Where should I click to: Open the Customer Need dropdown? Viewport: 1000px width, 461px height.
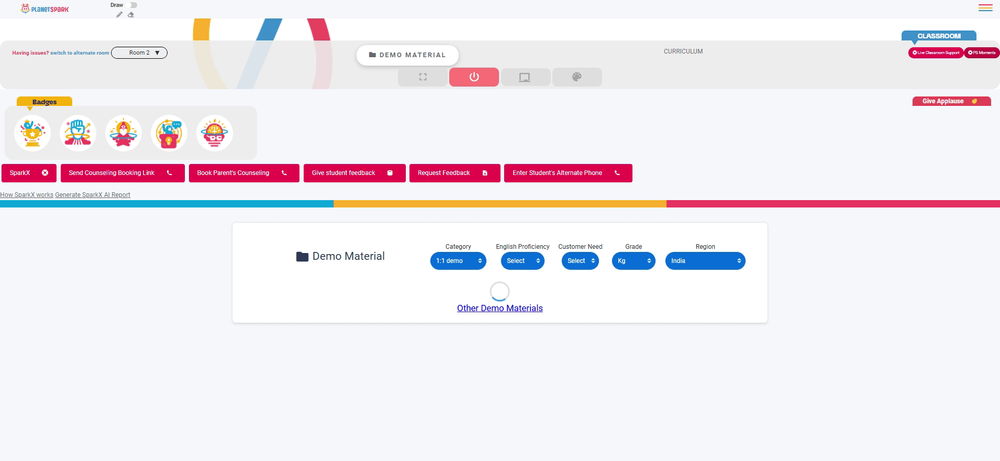pos(580,261)
